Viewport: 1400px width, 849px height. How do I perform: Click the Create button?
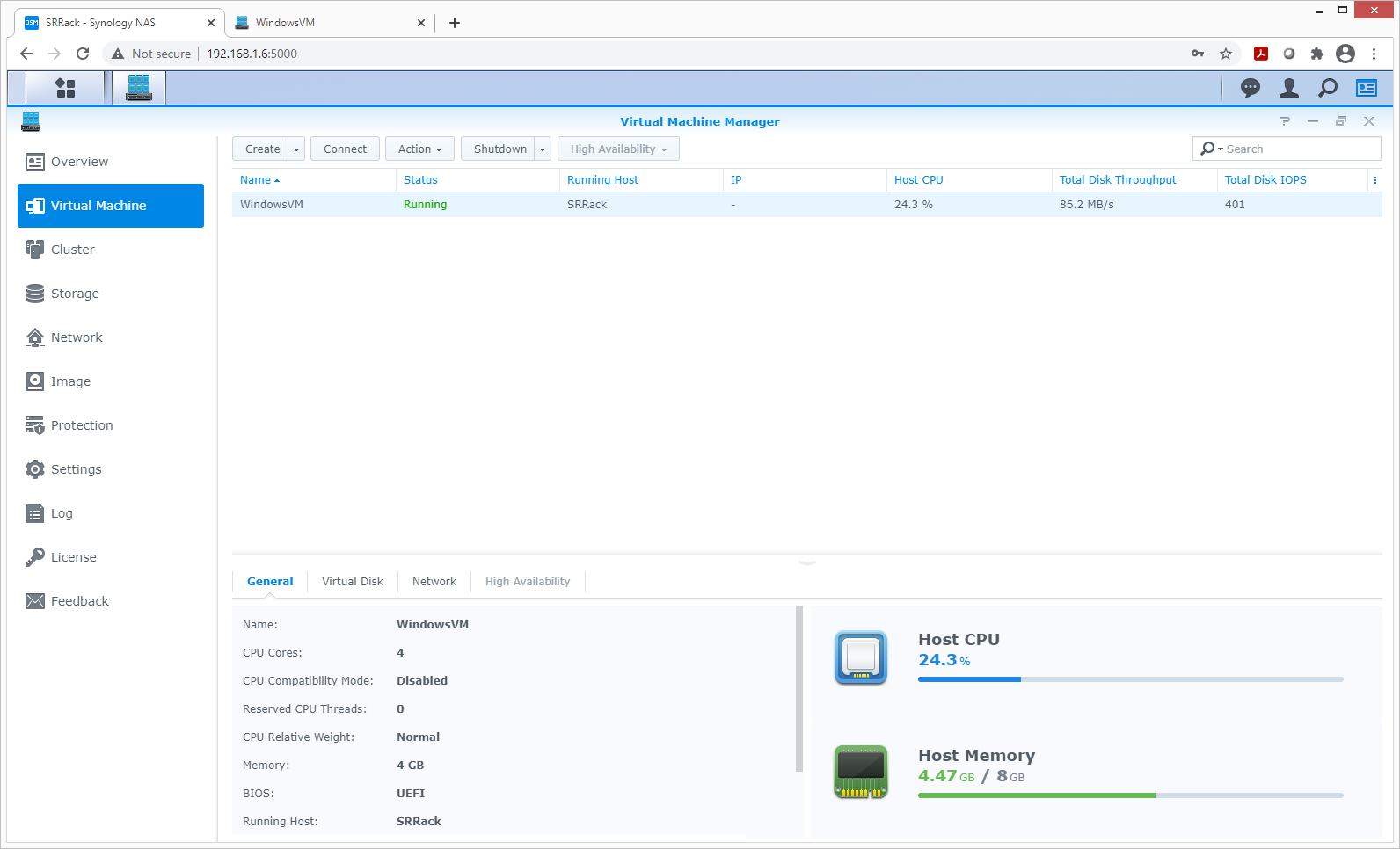click(262, 149)
